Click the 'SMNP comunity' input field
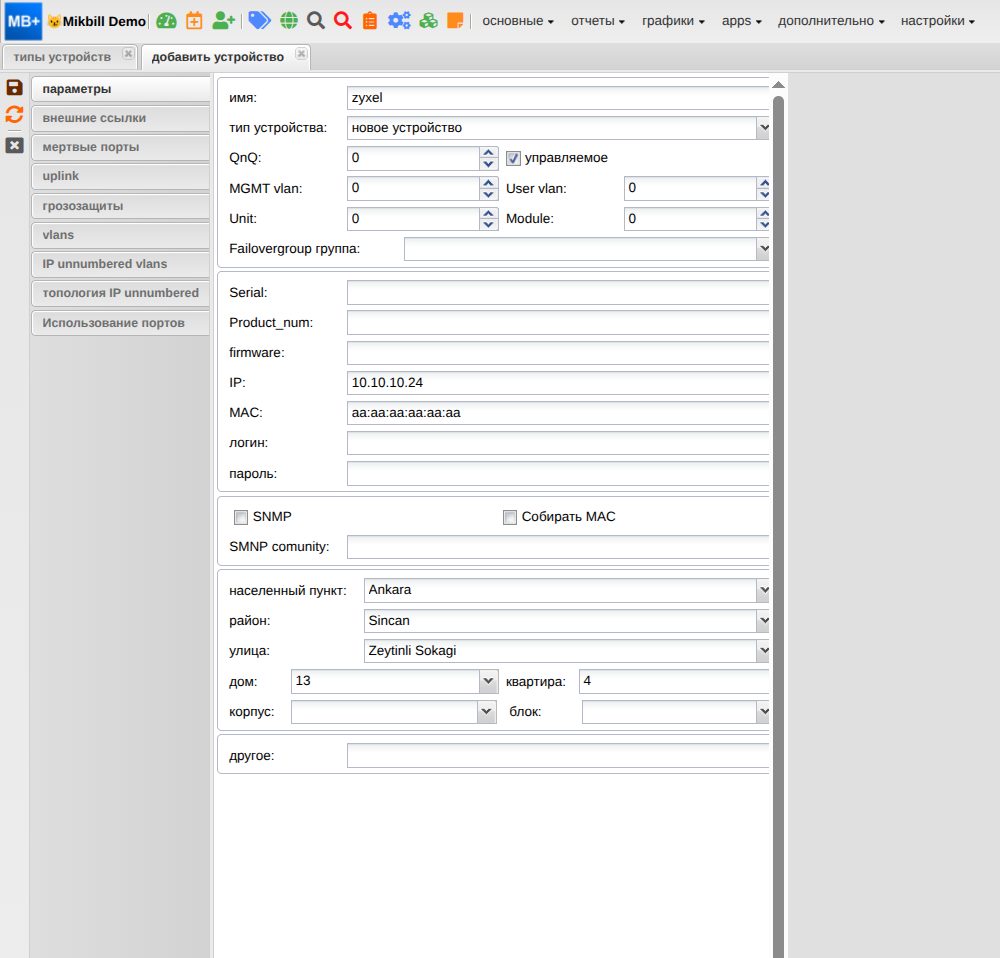1000x958 pixels. [558, 547]
